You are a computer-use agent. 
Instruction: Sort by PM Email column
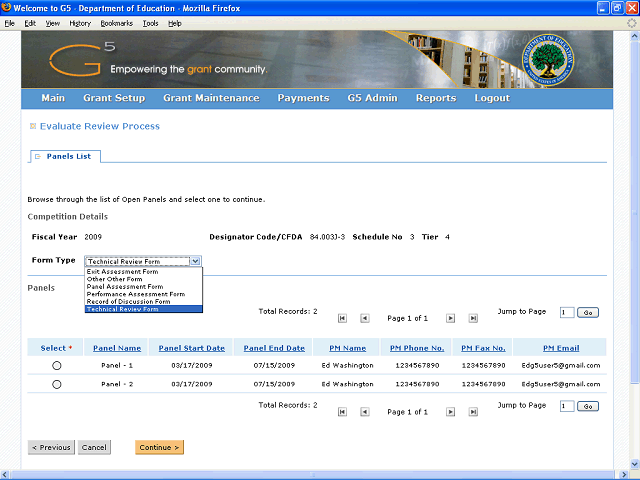tap(561, 348)
